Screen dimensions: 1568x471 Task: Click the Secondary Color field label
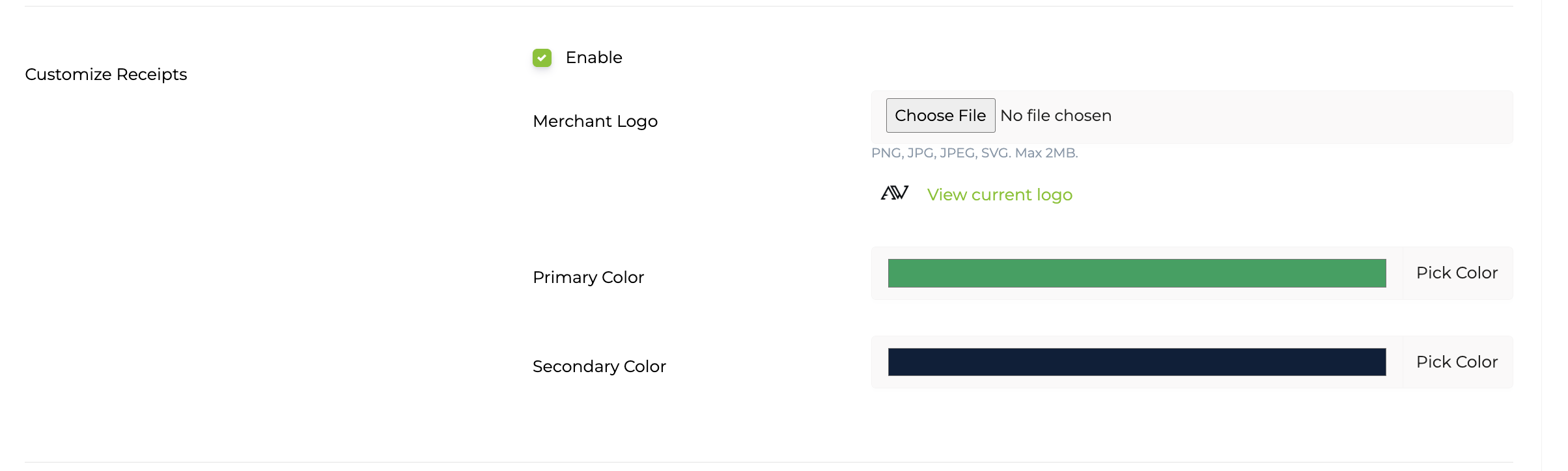coord(599,367)
